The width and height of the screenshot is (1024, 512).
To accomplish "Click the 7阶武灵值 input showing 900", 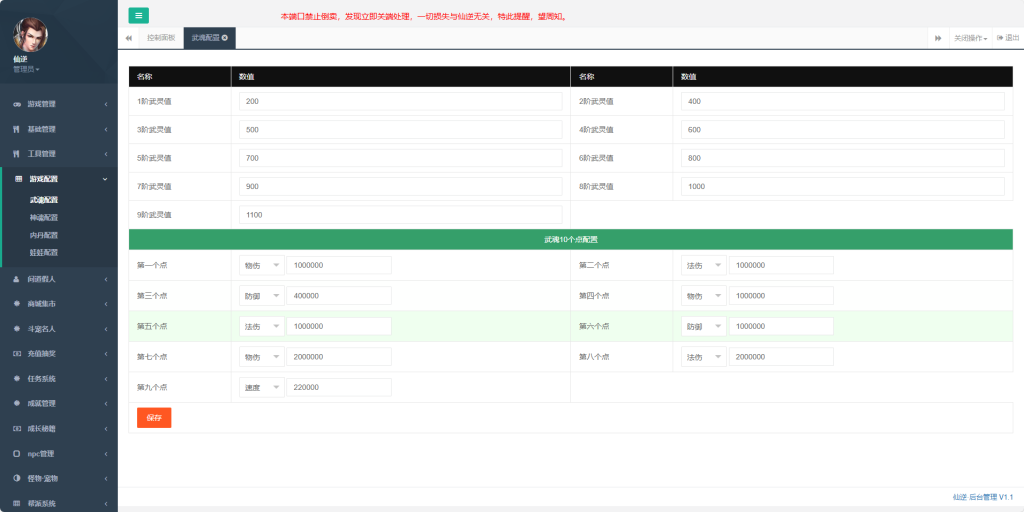I will point(400,186).
